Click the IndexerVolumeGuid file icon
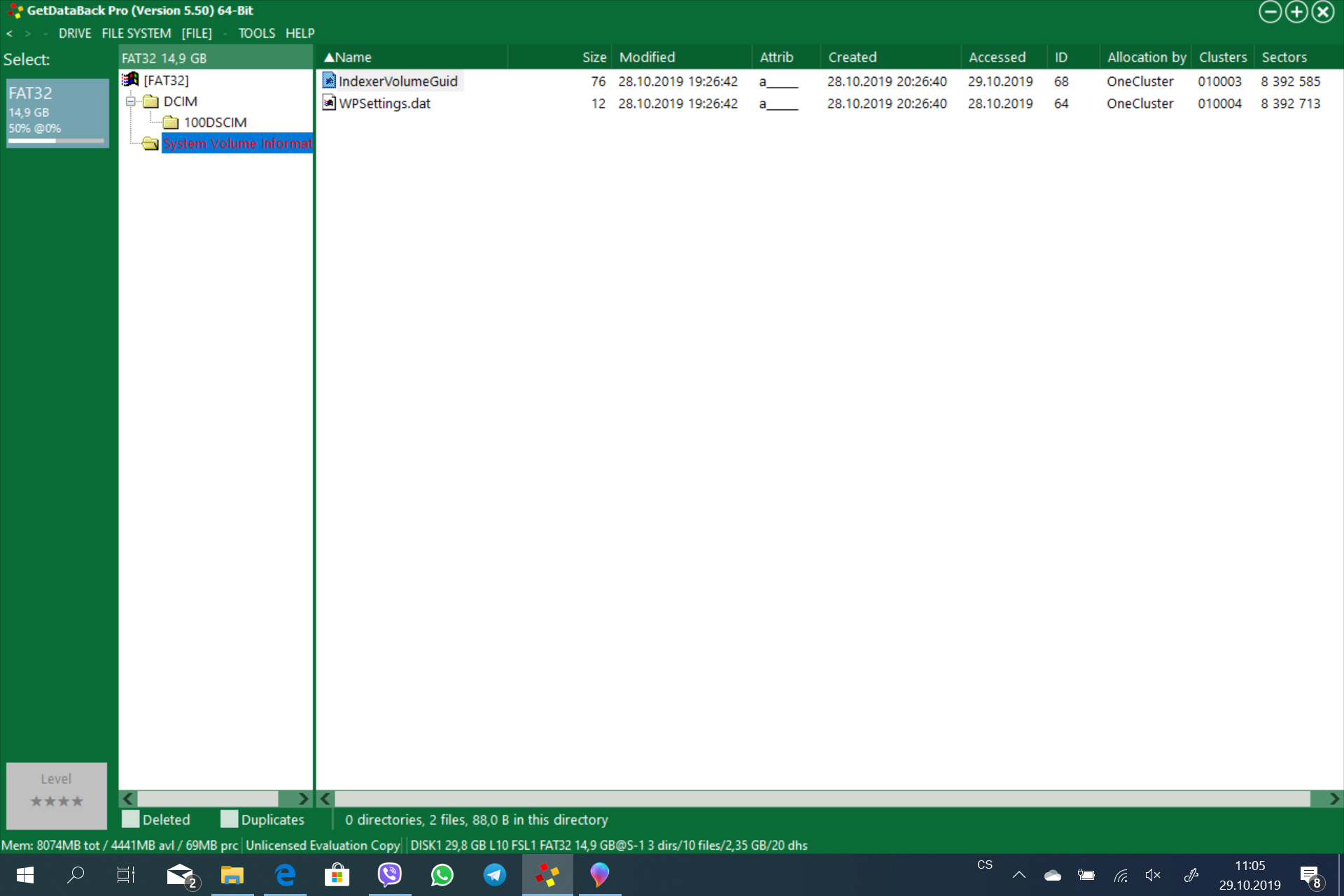This screenshot has height=896, width=1344. coord(329,81)
